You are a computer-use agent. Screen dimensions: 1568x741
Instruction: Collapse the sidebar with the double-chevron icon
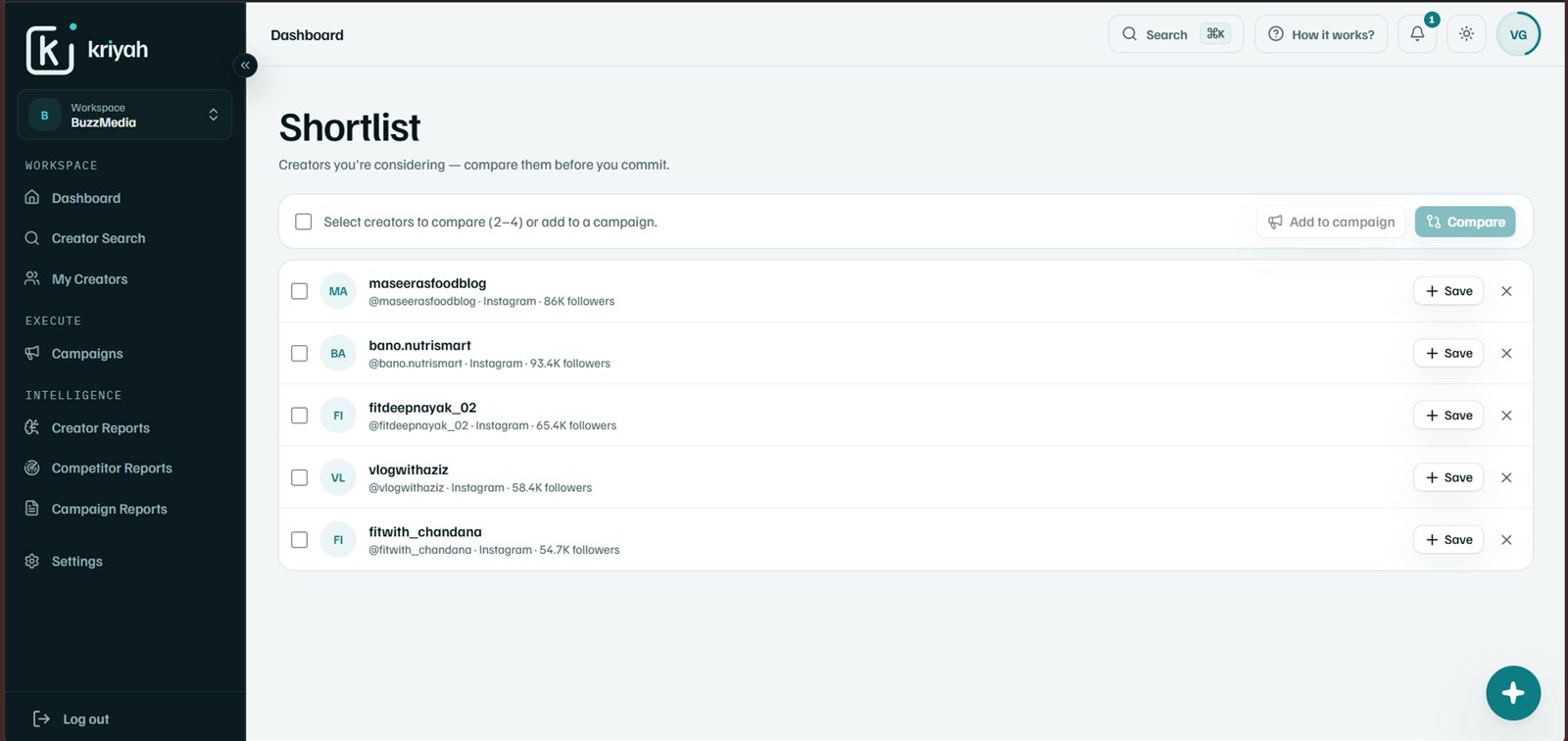coord(245,66)
